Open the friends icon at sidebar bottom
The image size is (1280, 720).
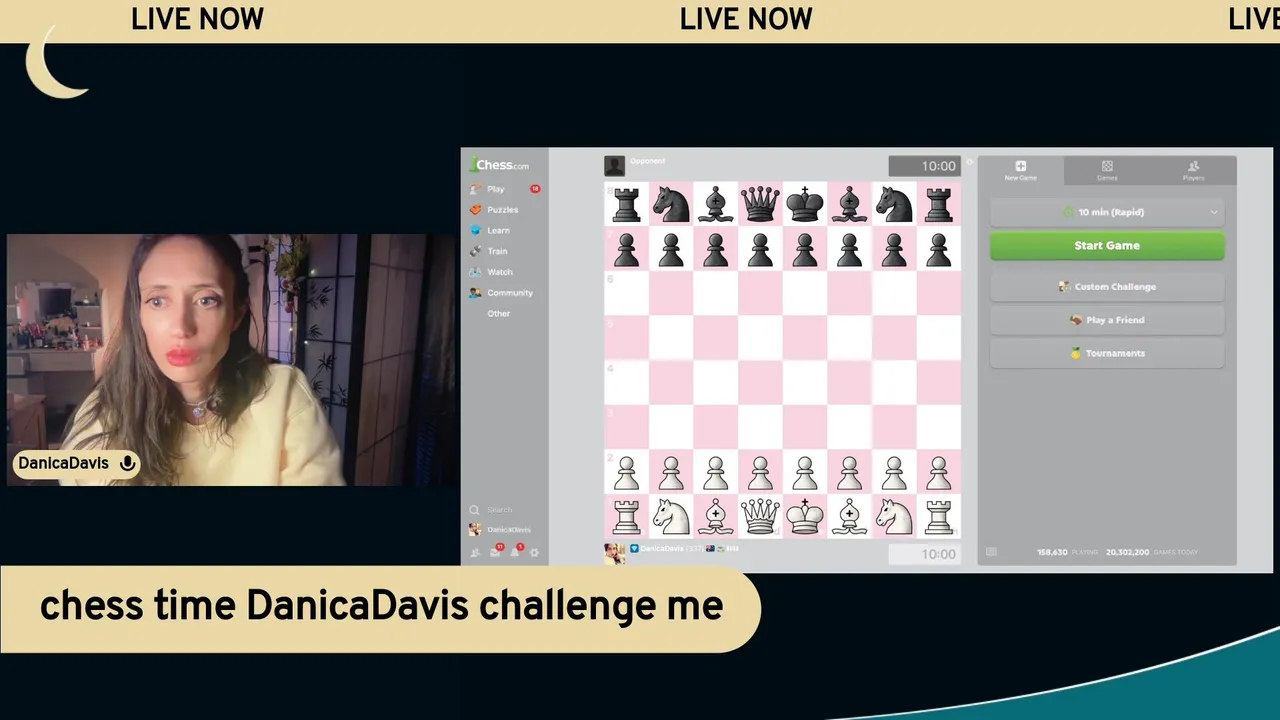tap(475, 553)
